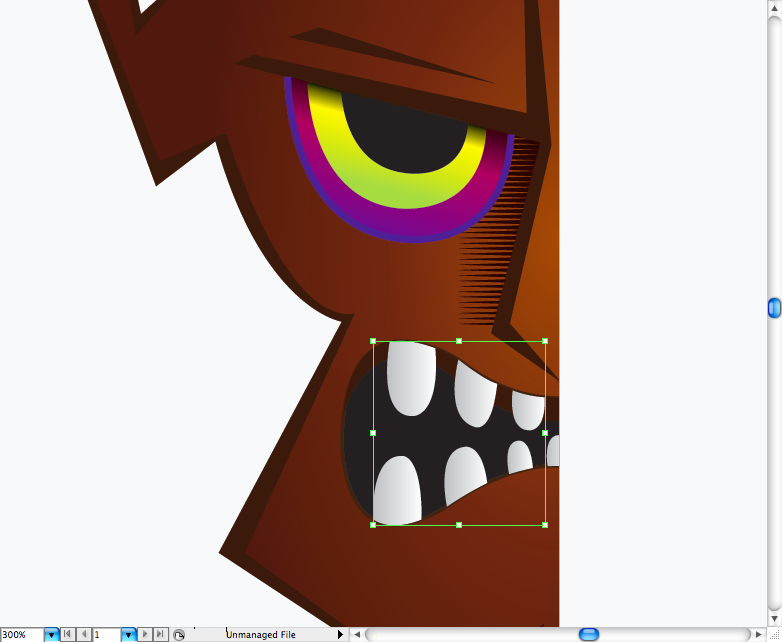Click the vertical scrollbar up arrow at top
The width and height of the screenshot is (782, 642).
click(x=775, y=8)
